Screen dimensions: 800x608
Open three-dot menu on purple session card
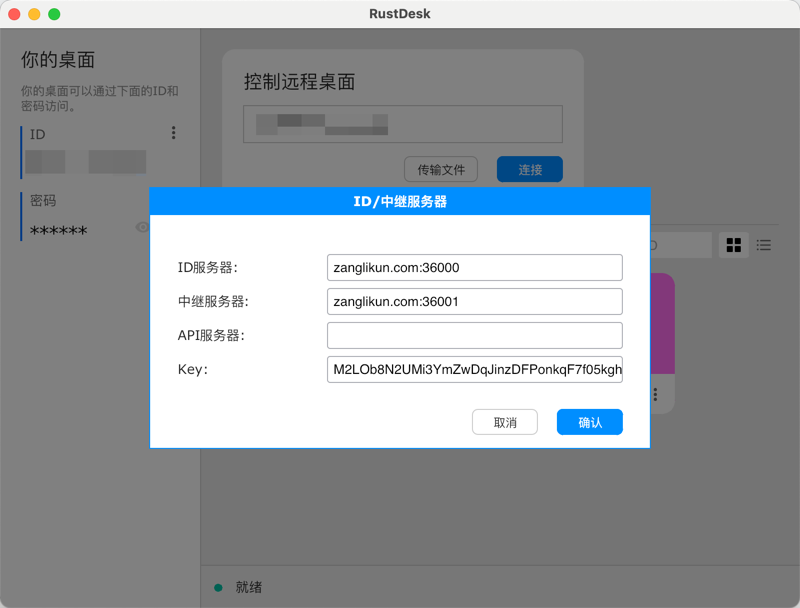click(x=656, y=394)
